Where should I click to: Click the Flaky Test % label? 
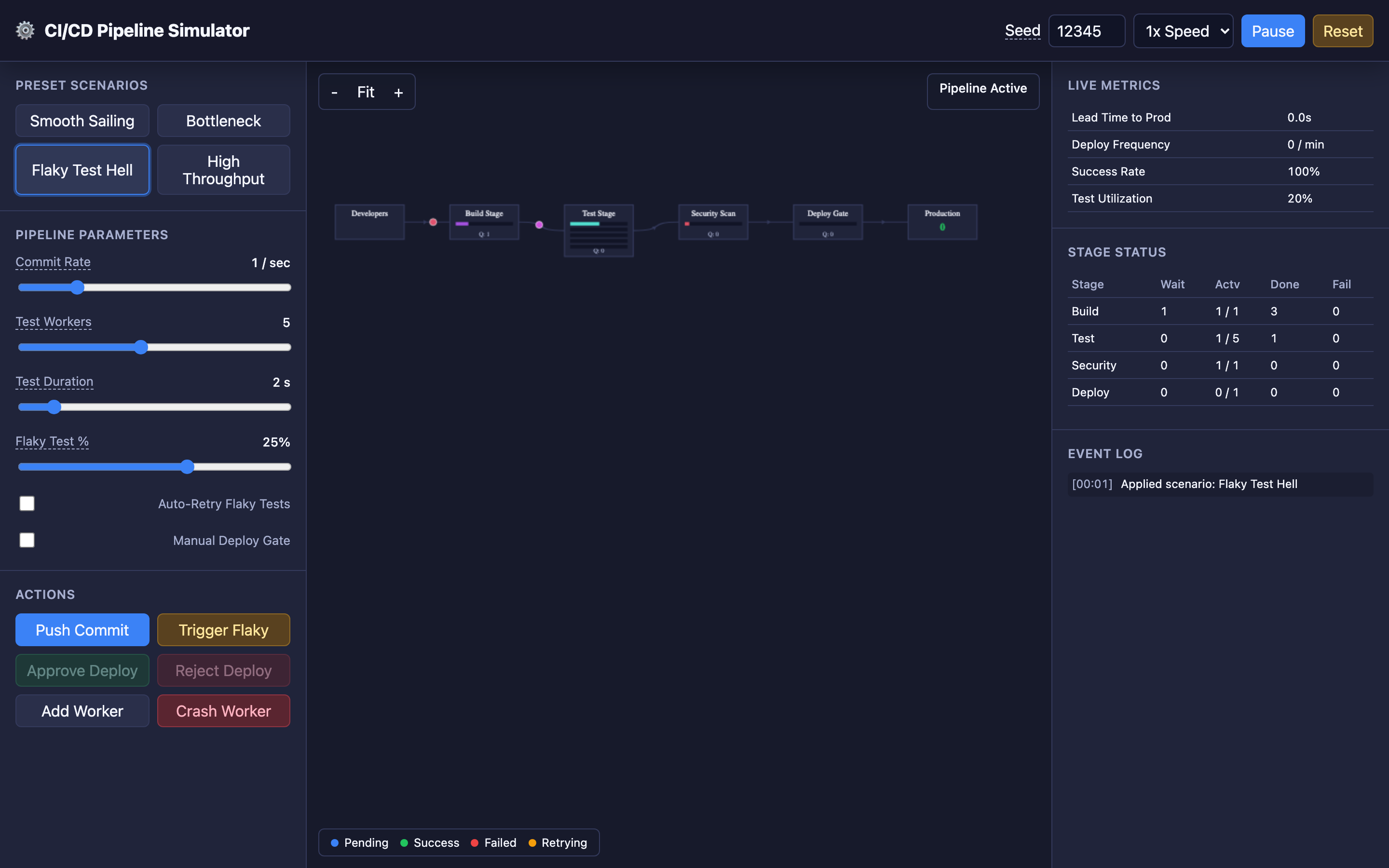click(x=52, y=441)
